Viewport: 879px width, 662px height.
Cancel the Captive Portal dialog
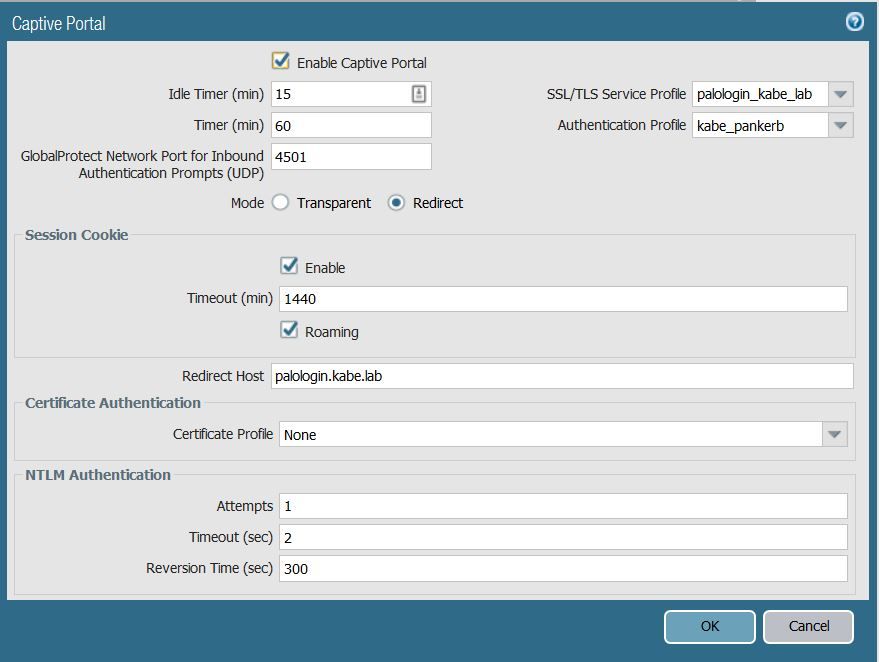808,626
